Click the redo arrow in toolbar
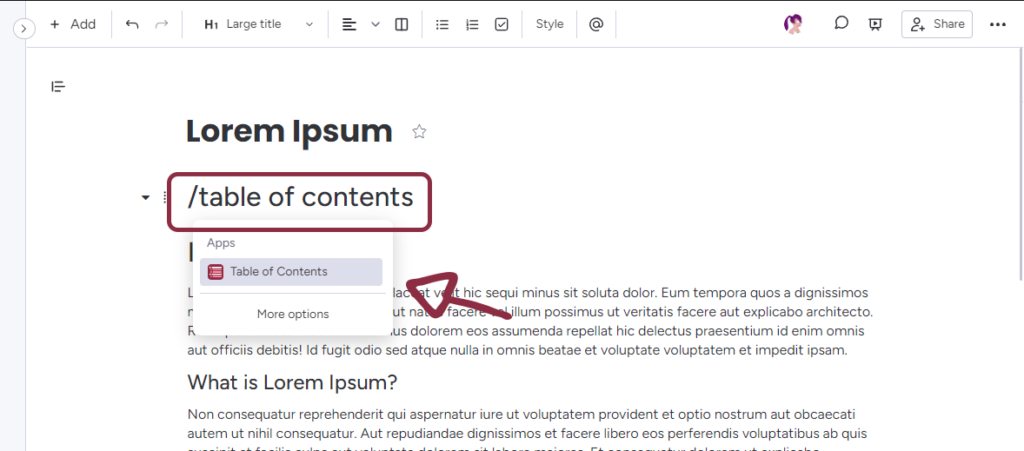1024x451 pixels. pyautogui.click(x=161, y=24)
